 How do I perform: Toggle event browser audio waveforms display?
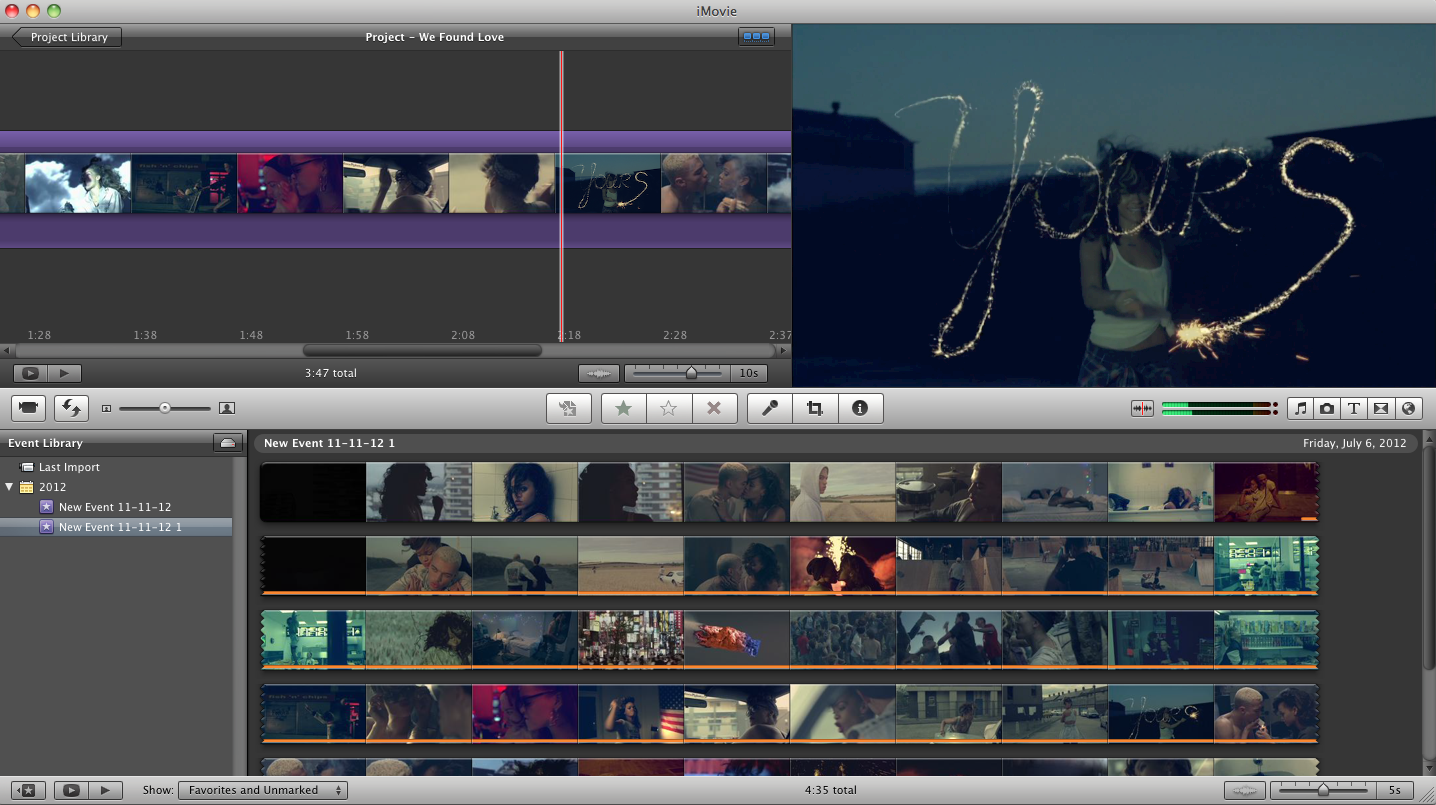point(1245,790)
